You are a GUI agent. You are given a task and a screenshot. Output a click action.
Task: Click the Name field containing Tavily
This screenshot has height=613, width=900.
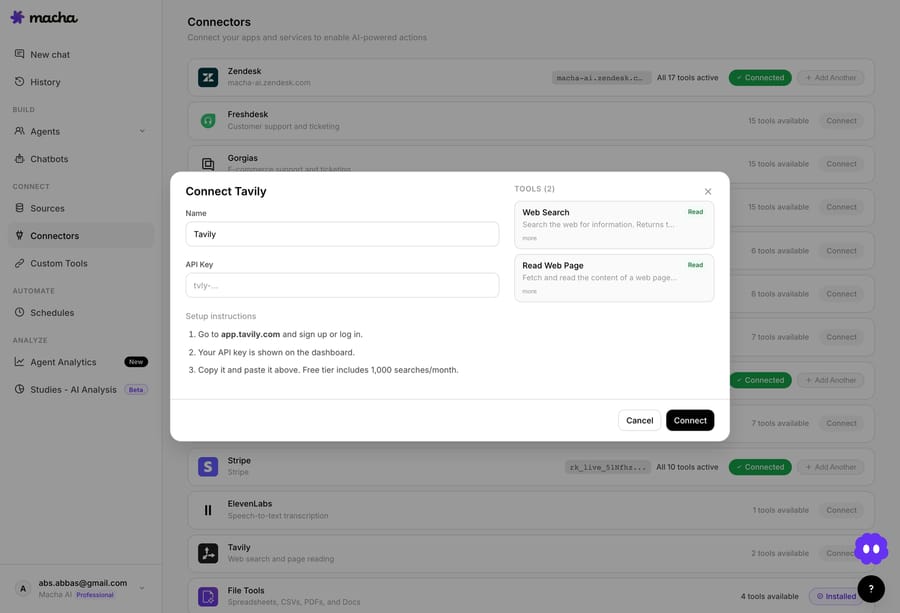pyautogui.click(x=342, y=234)
